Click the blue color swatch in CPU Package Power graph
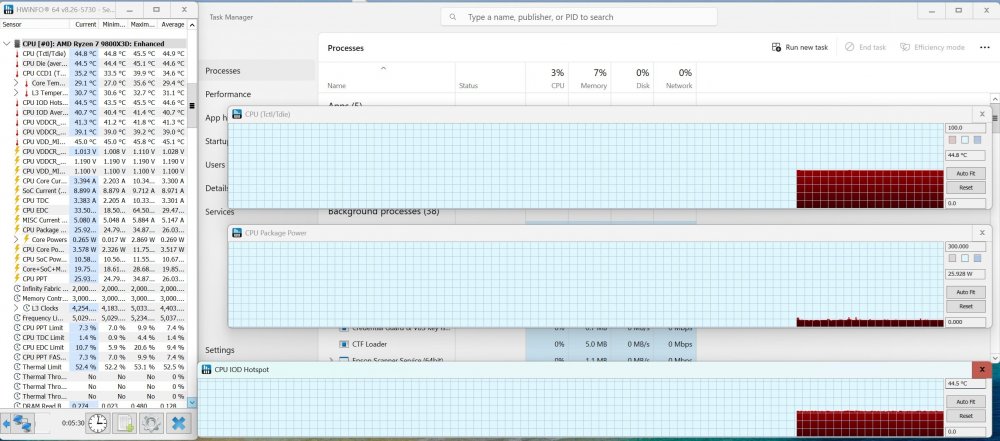Viewport: 1000px width, 441px height. [977, 259]
